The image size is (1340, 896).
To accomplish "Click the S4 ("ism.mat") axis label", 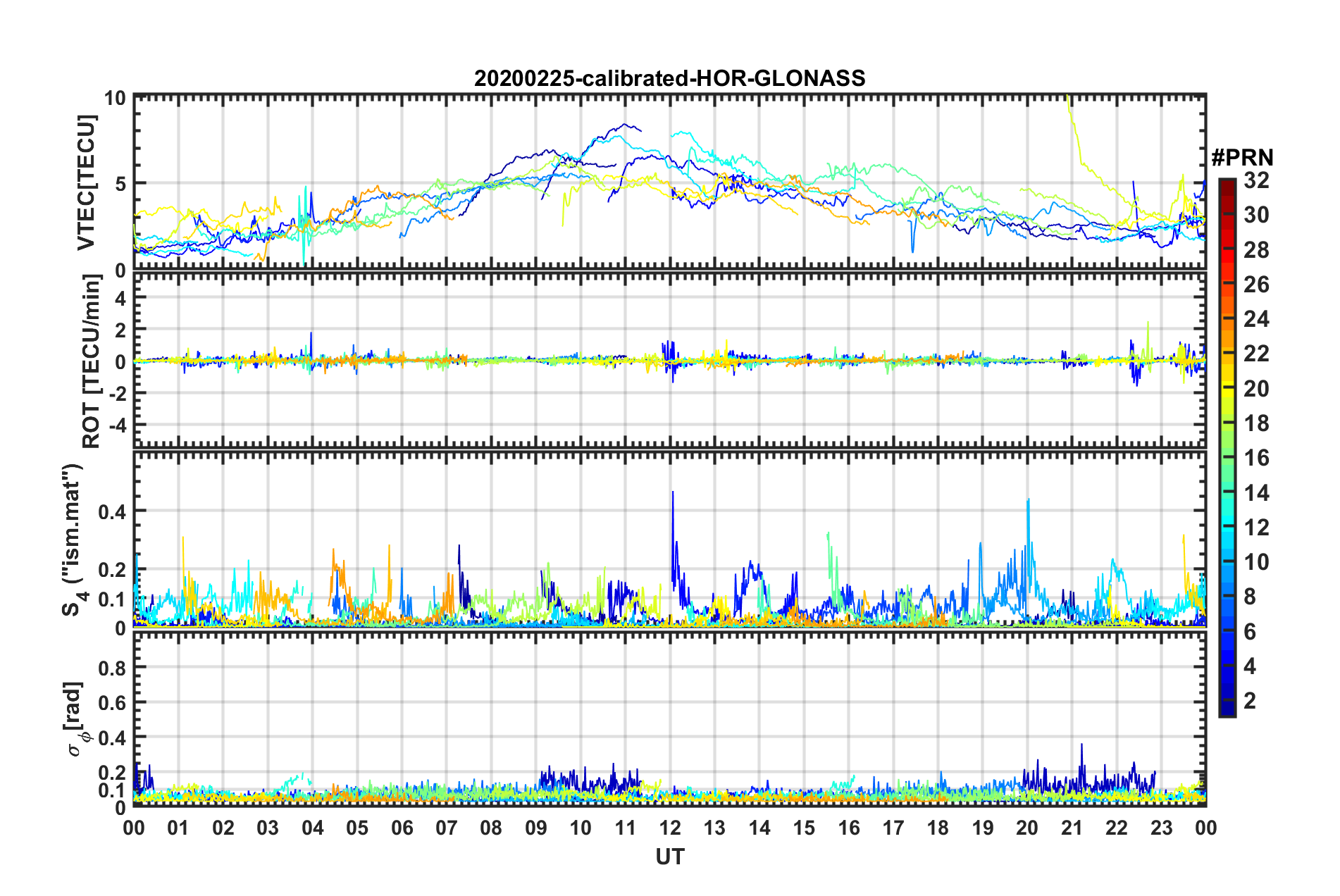I will [73, 540].
